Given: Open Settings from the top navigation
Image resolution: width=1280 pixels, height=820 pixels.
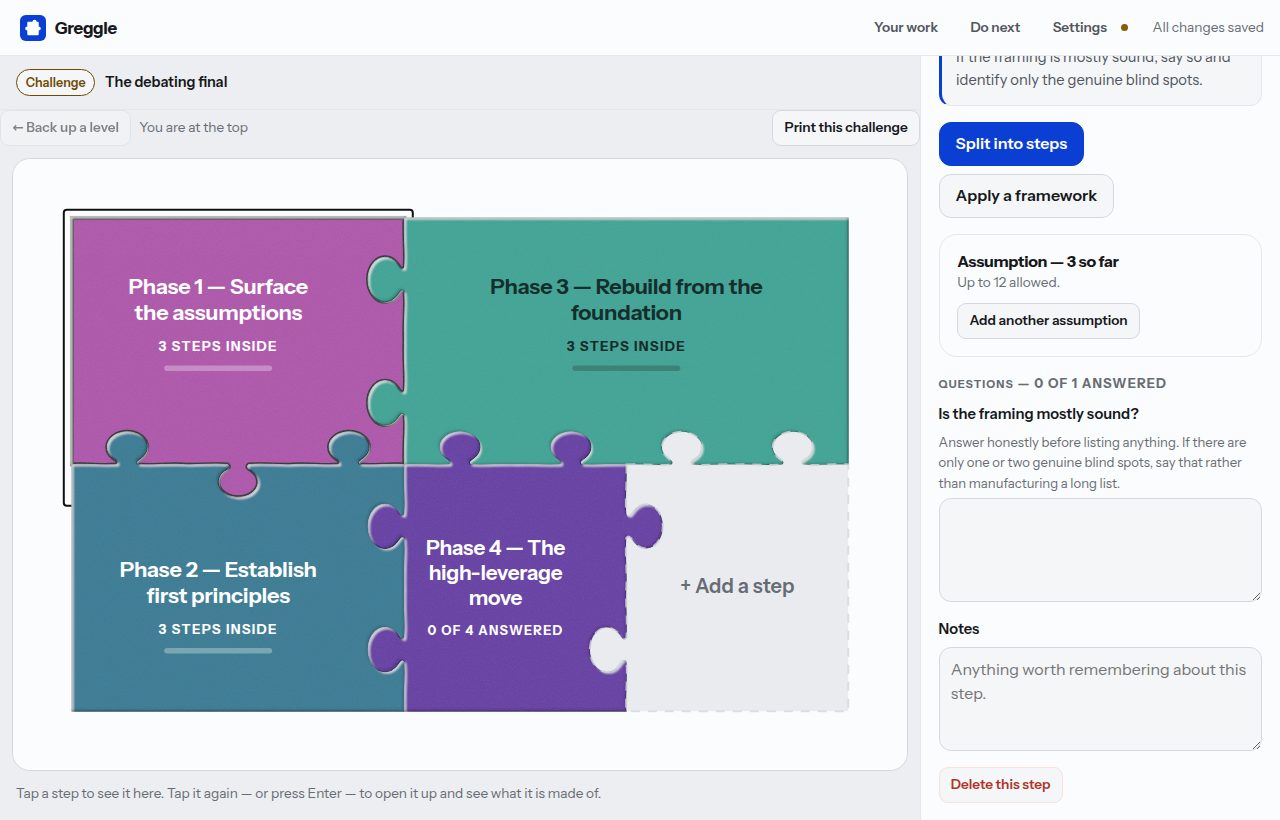Looking at the screenshot, I should (1080, 28).
